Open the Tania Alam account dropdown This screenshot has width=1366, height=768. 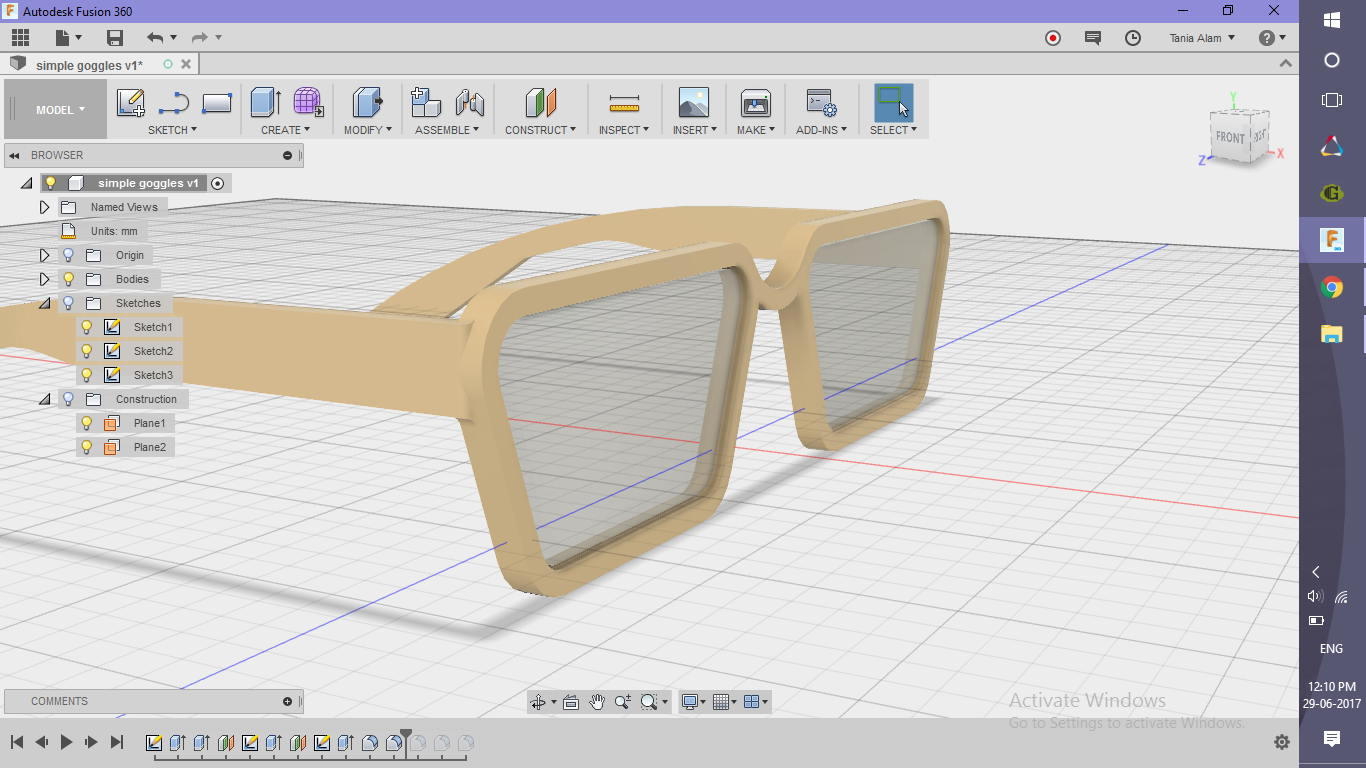coord(1202,38)
